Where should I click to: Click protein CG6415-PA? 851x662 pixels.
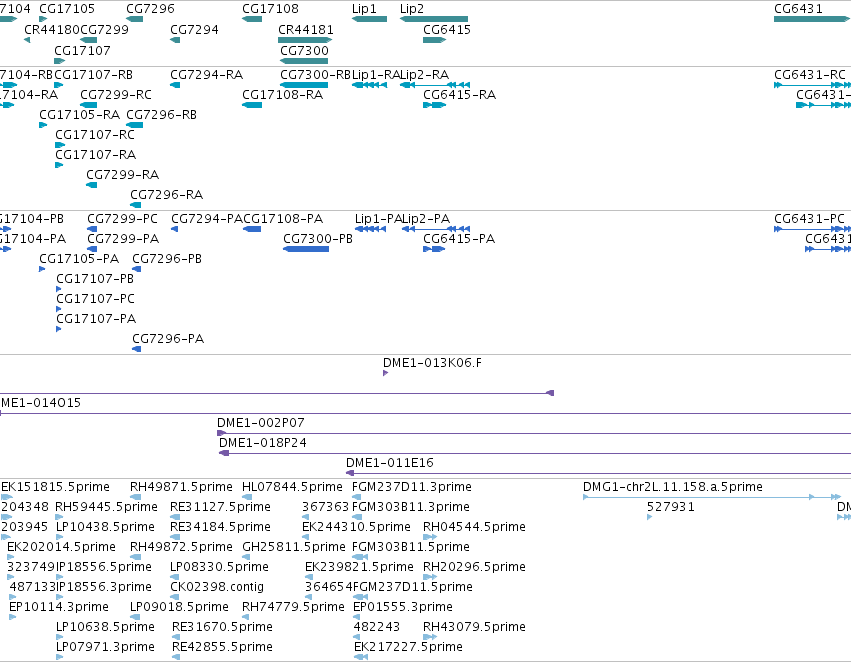pyautogui.click(x=459, y=239)
